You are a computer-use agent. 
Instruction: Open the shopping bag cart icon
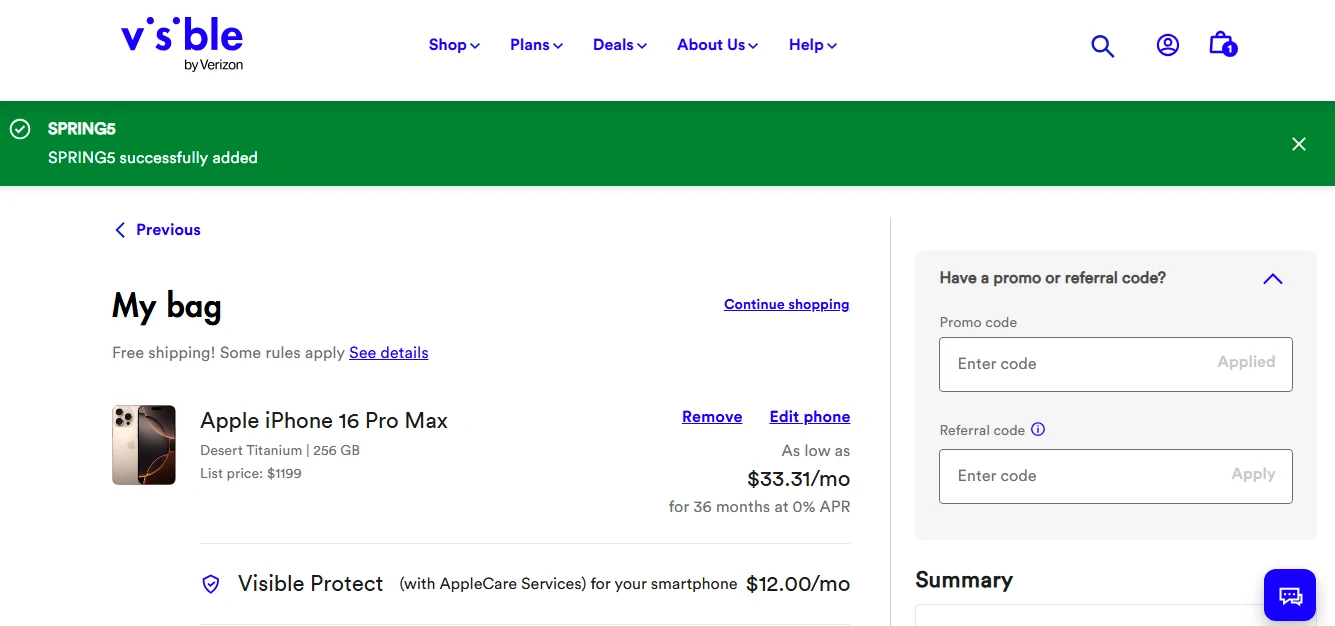tap(1222, 44)
